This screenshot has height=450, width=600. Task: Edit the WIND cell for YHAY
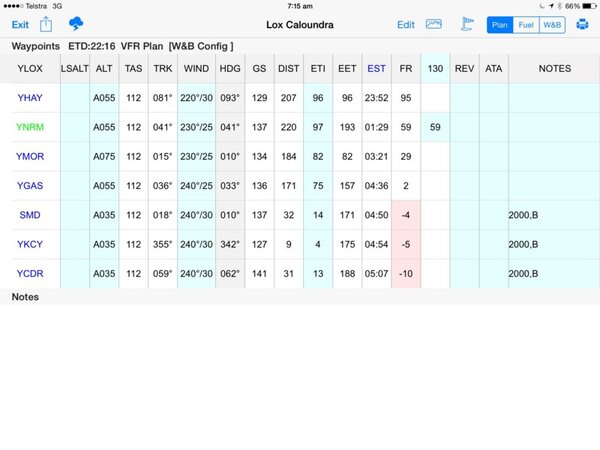(x=197, y=98)
